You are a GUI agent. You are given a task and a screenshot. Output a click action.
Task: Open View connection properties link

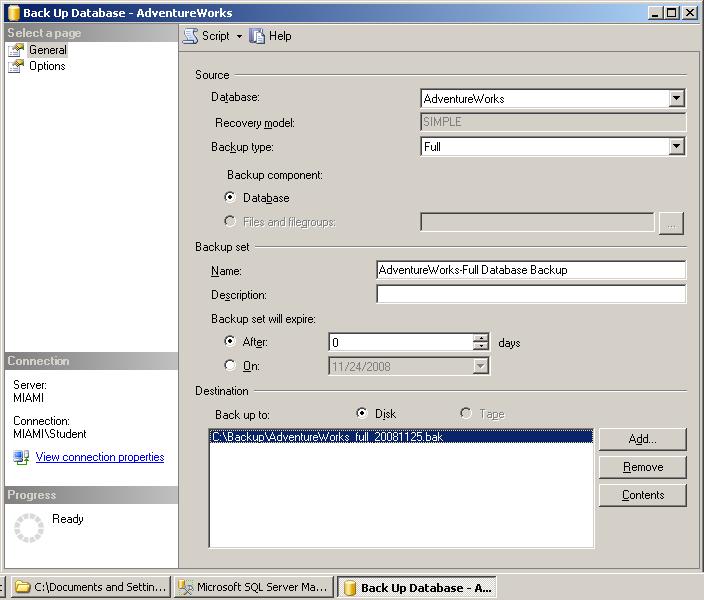[x=100, y=457]
